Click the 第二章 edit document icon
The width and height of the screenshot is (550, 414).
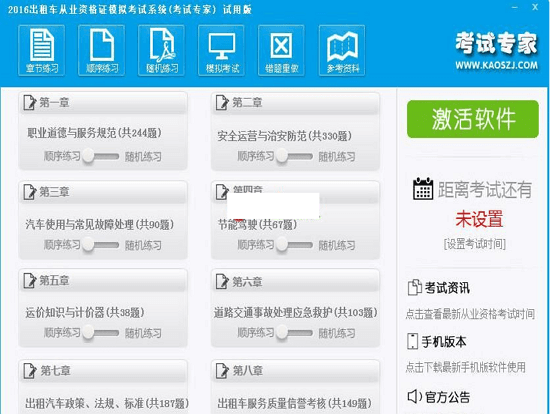222,103
